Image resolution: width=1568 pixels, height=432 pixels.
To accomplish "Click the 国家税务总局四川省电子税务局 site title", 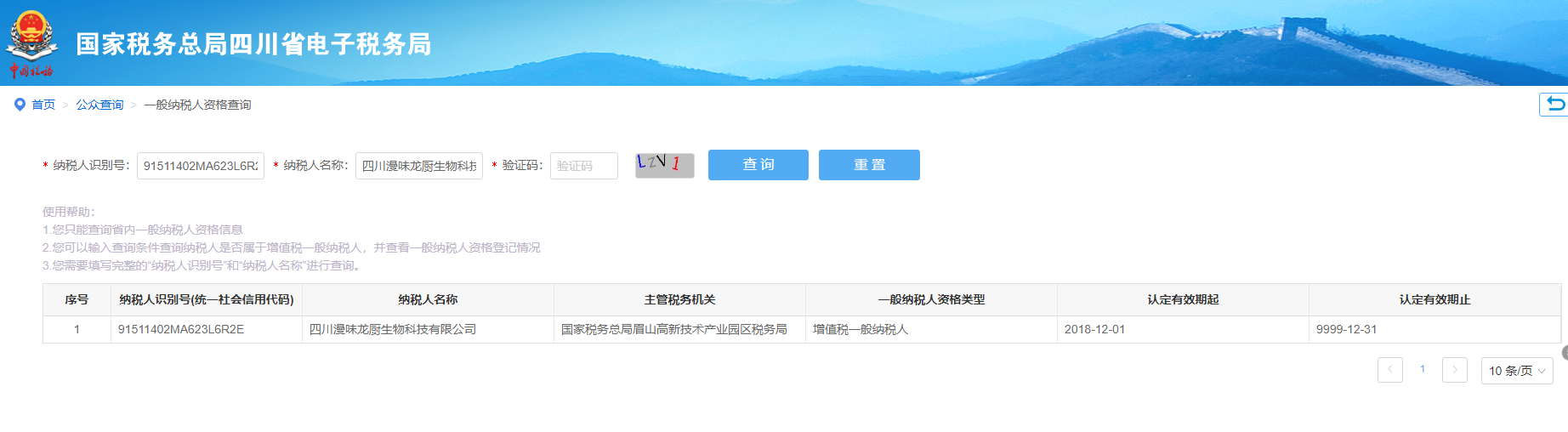I will tap(253, 44).
